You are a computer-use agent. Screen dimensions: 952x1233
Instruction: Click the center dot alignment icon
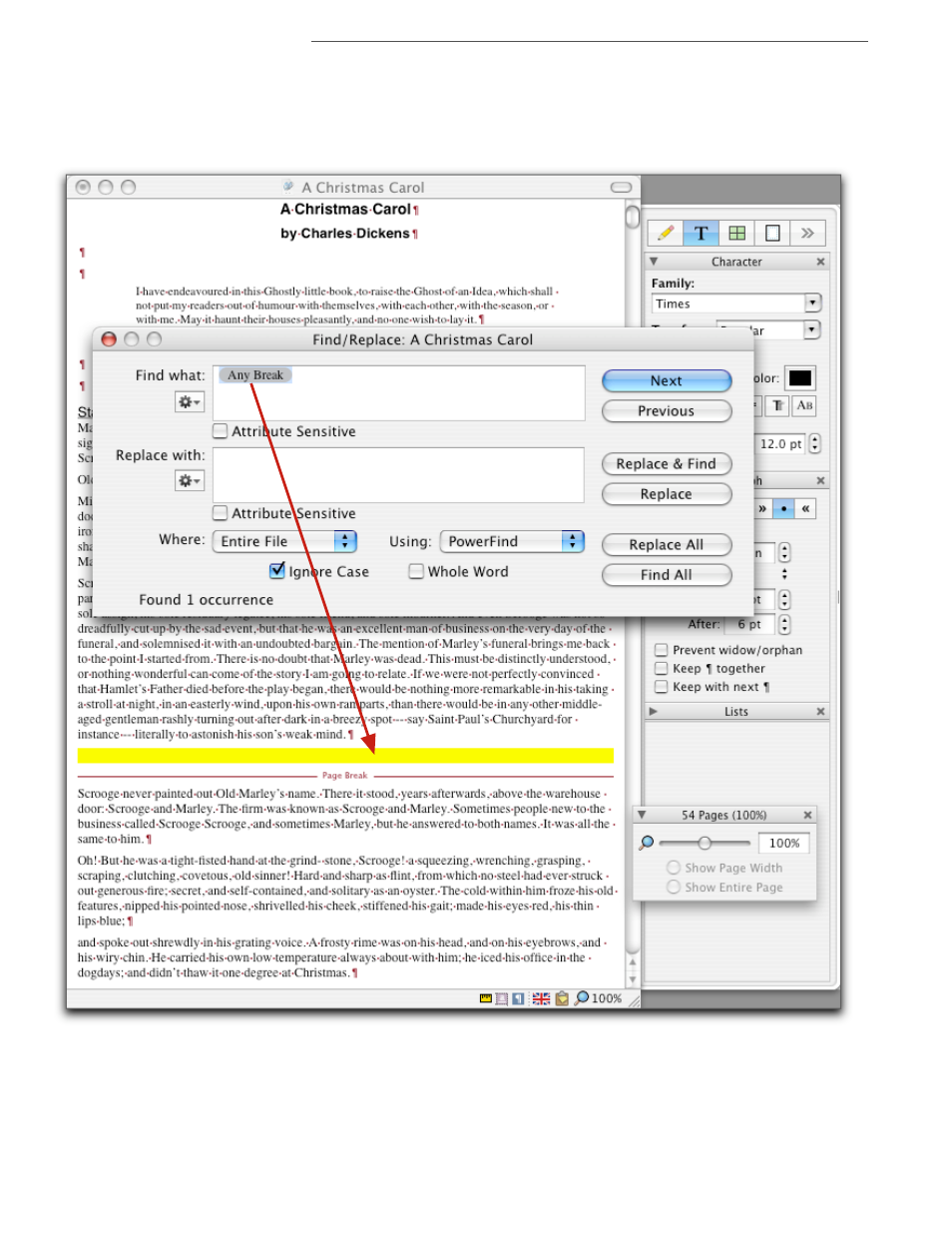click(784, 508)
